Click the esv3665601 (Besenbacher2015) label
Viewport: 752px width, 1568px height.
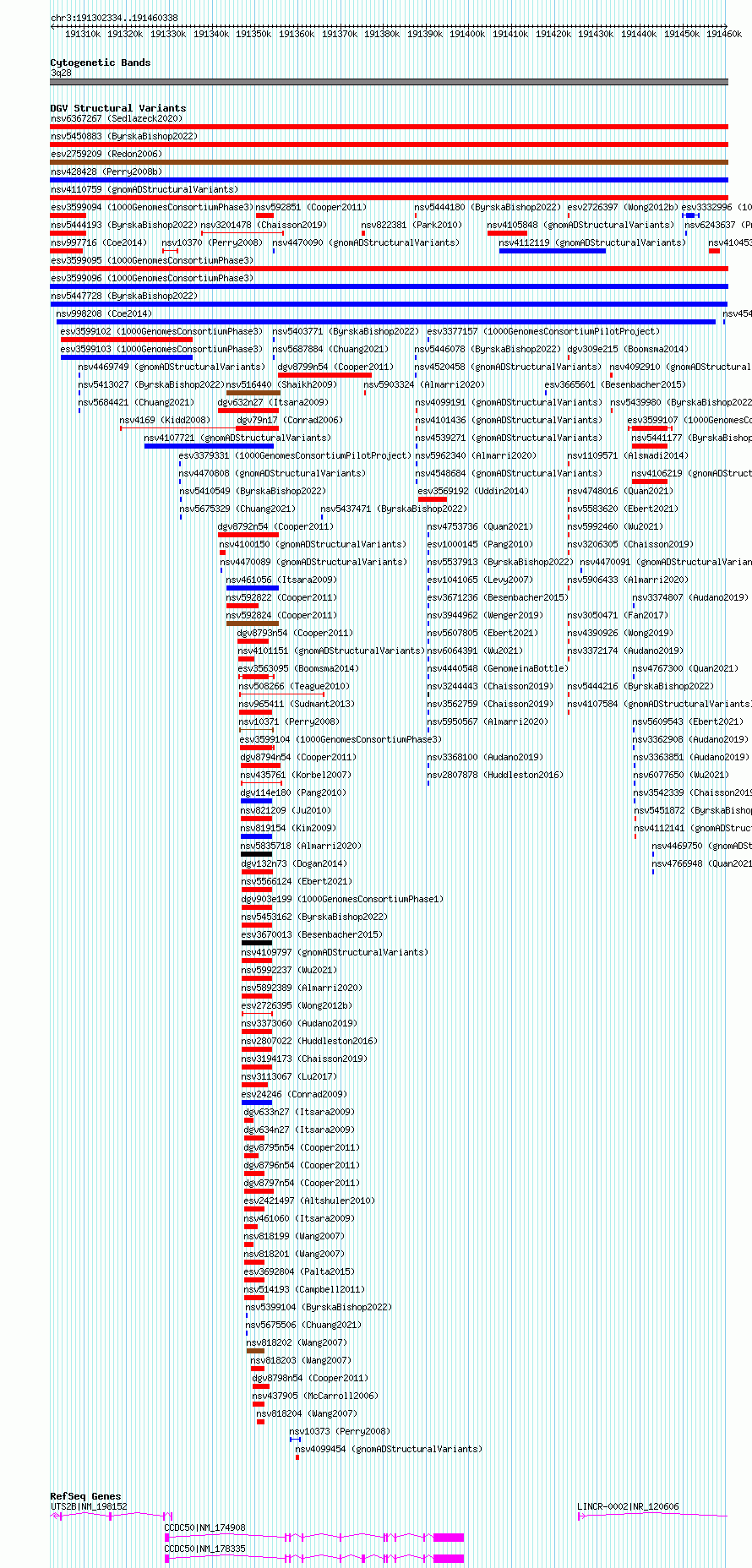pyautogui.click(x=616, y=385)
